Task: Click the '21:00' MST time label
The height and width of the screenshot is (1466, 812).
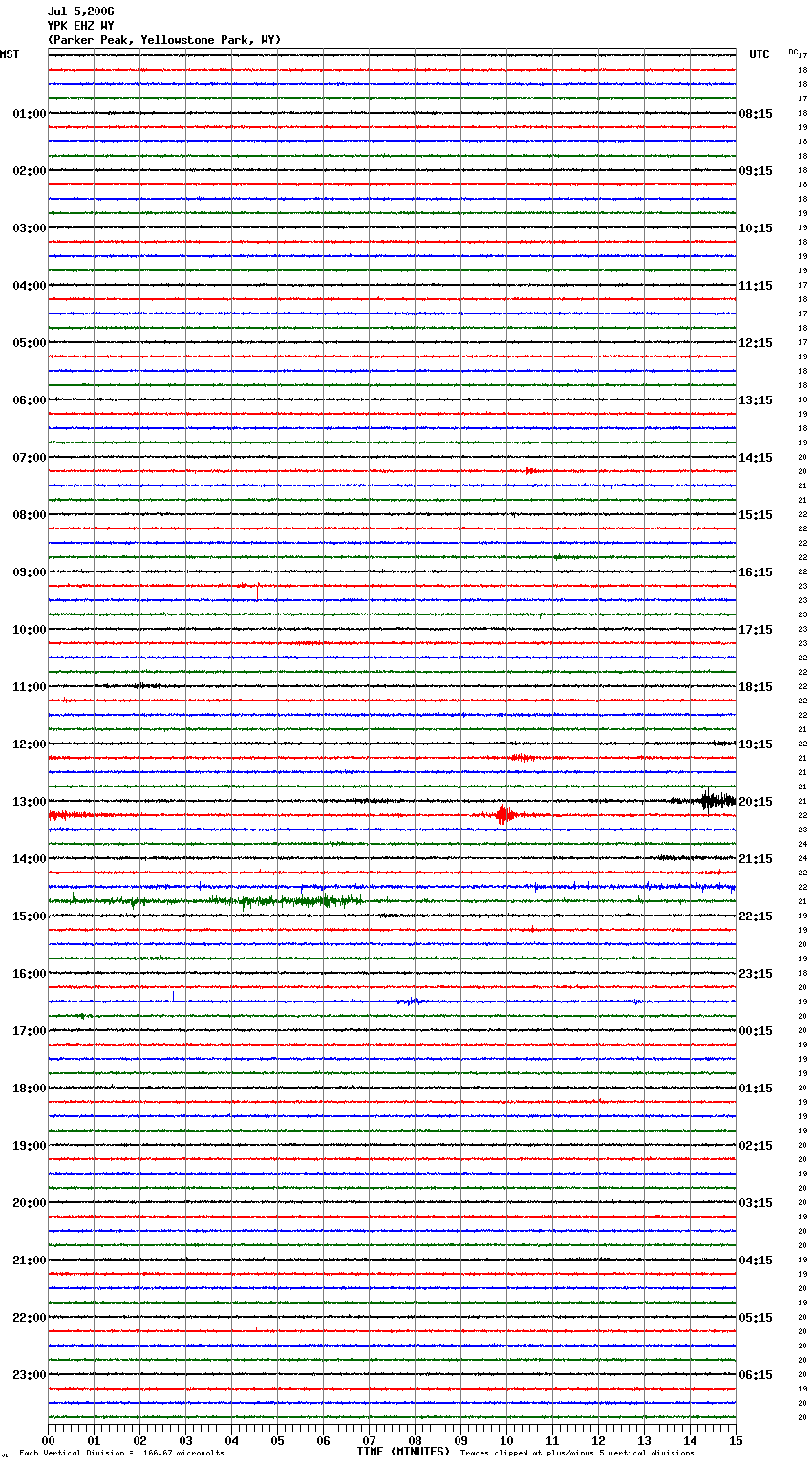Action: point(30,1261)
